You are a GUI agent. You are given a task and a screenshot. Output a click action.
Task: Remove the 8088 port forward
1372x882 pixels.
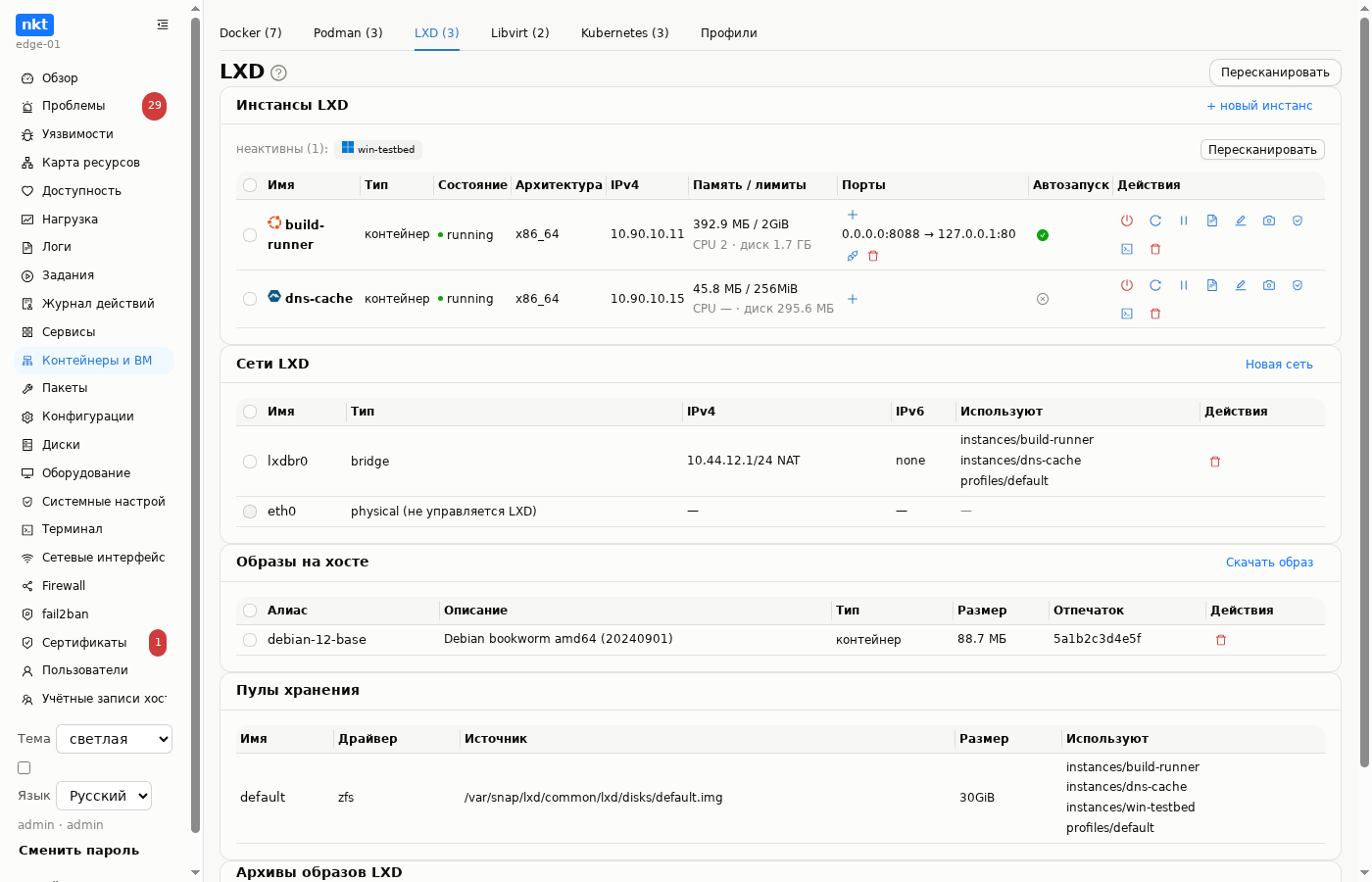[873, 256]
